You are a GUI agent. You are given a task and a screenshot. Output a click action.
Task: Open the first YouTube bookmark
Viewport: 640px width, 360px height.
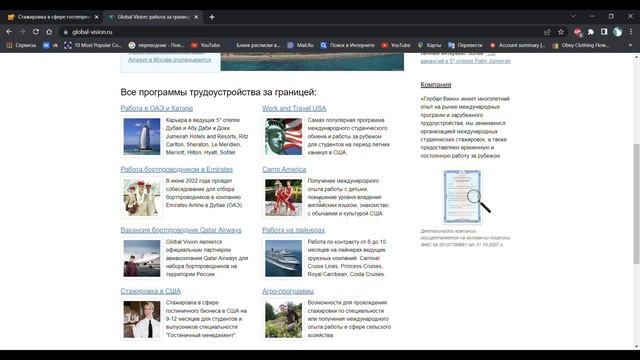pyautogui.click(x=206, y=45)
